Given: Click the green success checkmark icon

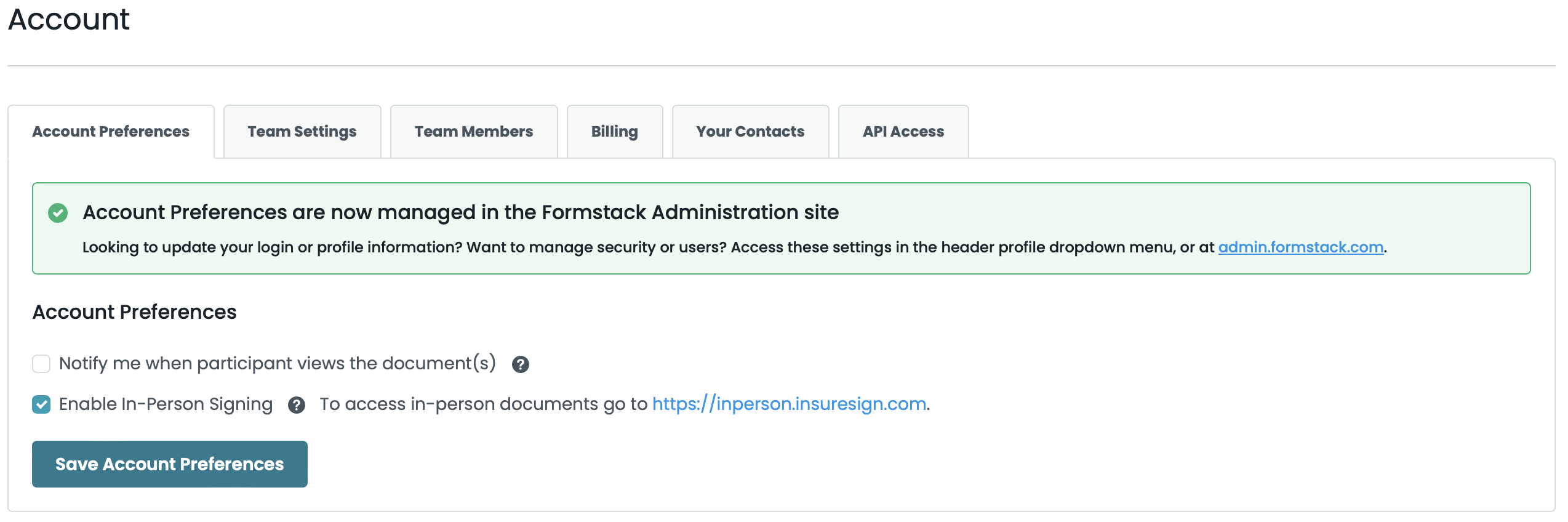Looking at the screenshot, I should [x=58, y=213].
